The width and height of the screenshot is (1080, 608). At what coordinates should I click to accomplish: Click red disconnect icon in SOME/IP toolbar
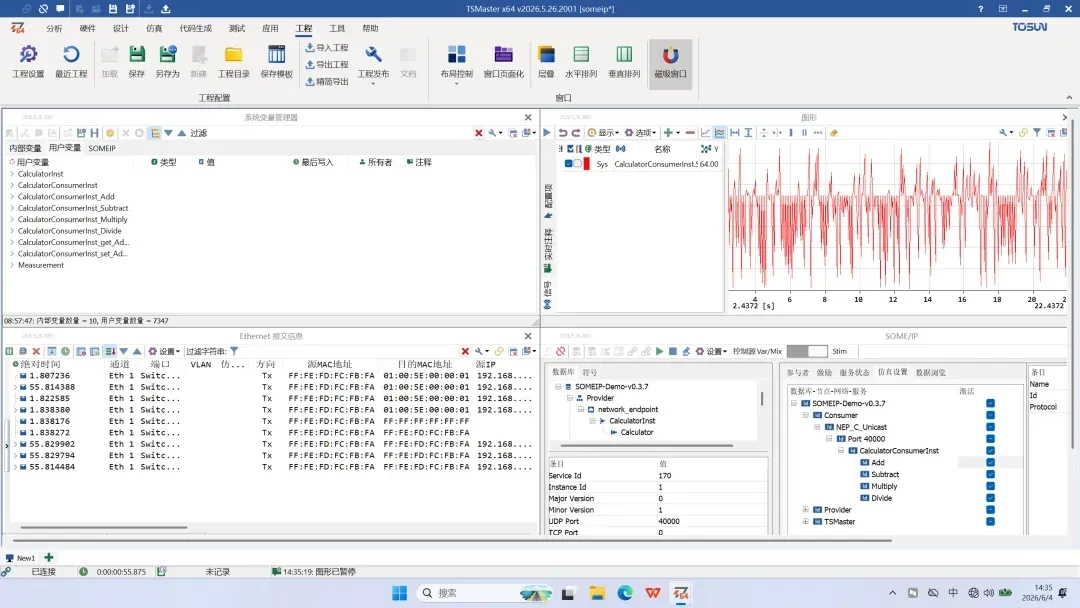click(x=561, y=351)
